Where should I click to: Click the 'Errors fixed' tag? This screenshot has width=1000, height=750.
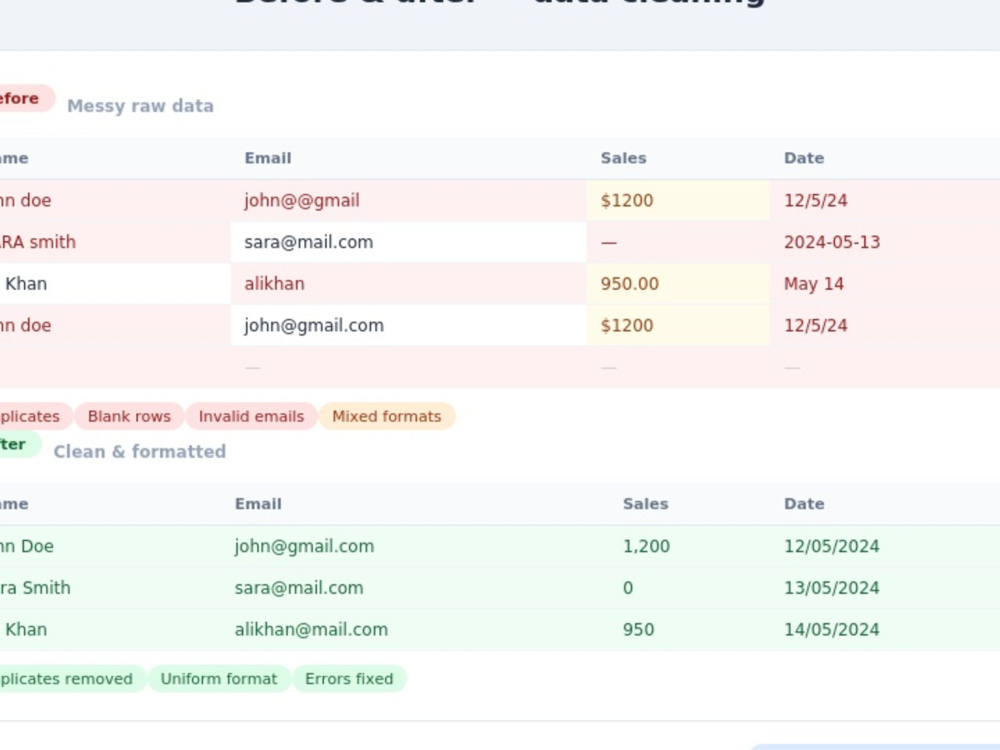tap(349, 679)
